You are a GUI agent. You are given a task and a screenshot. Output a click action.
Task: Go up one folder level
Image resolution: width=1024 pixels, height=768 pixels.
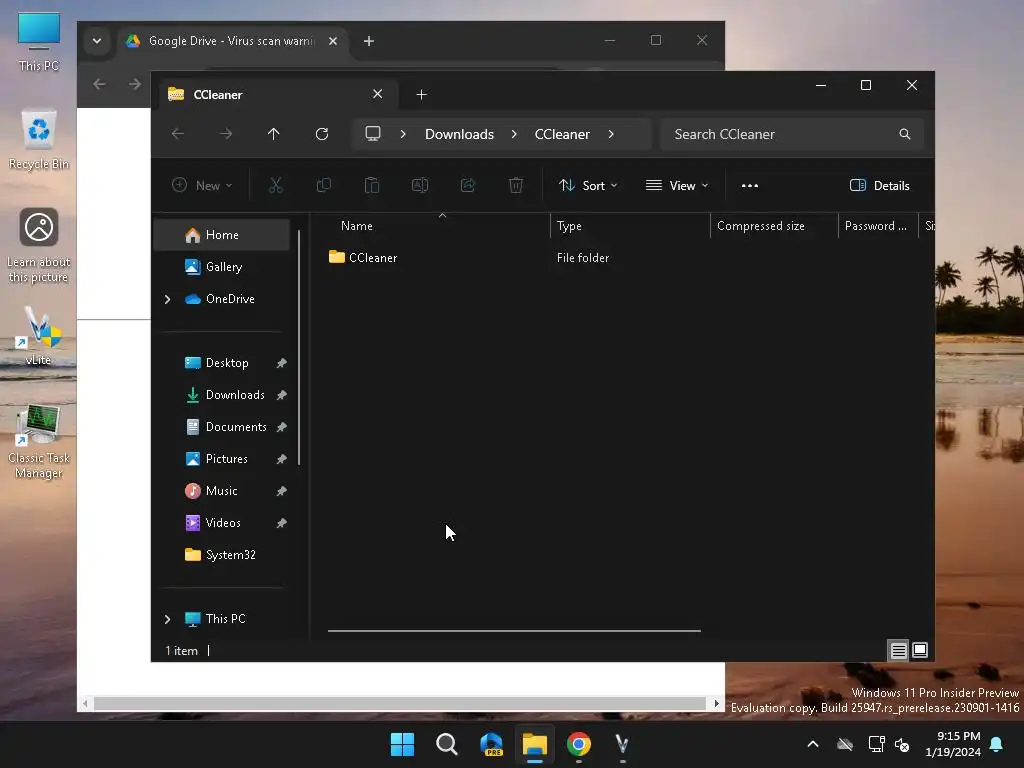coord(274,134)
